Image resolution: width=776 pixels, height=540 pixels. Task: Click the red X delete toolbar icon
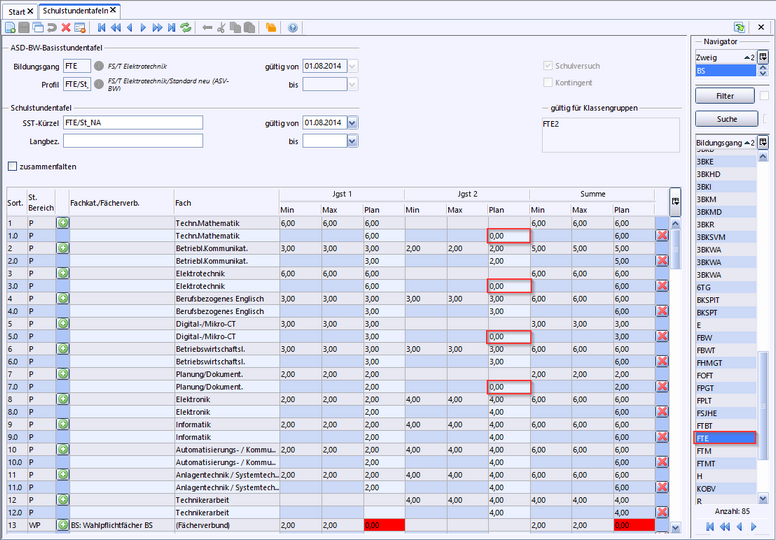pyautogui.click(x=66, y=28)
